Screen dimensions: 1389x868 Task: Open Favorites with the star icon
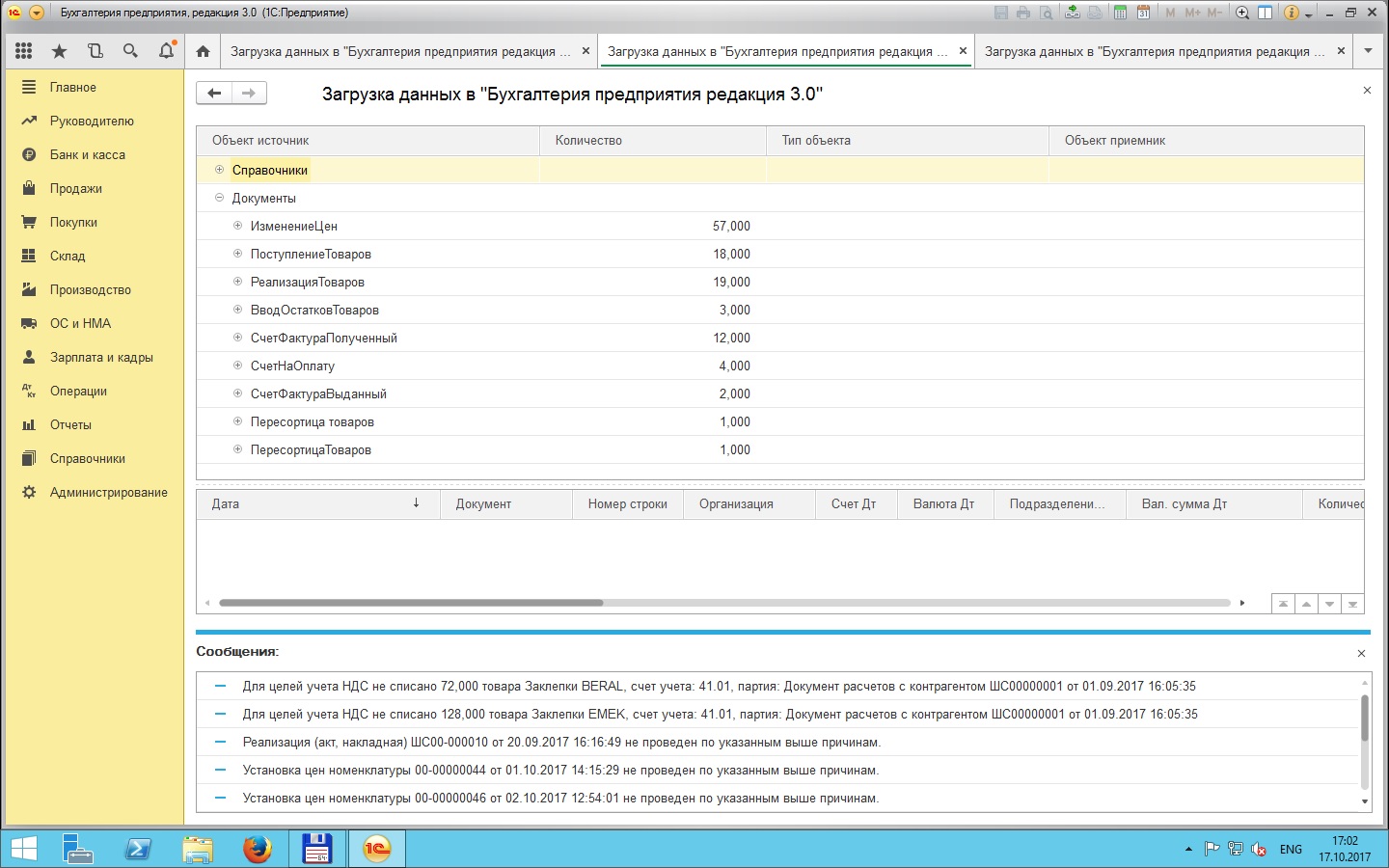[x=60, y=51]
